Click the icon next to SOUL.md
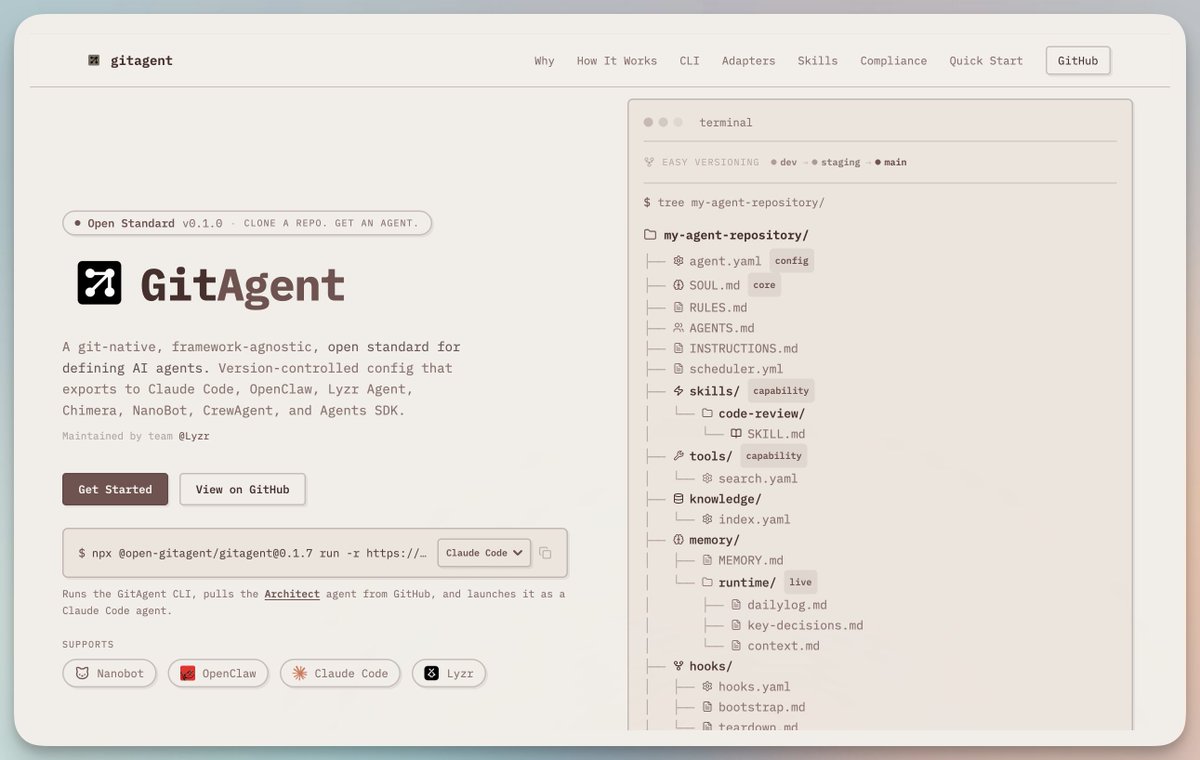The width and height of the screenshot is (1200, 760). 678,285
